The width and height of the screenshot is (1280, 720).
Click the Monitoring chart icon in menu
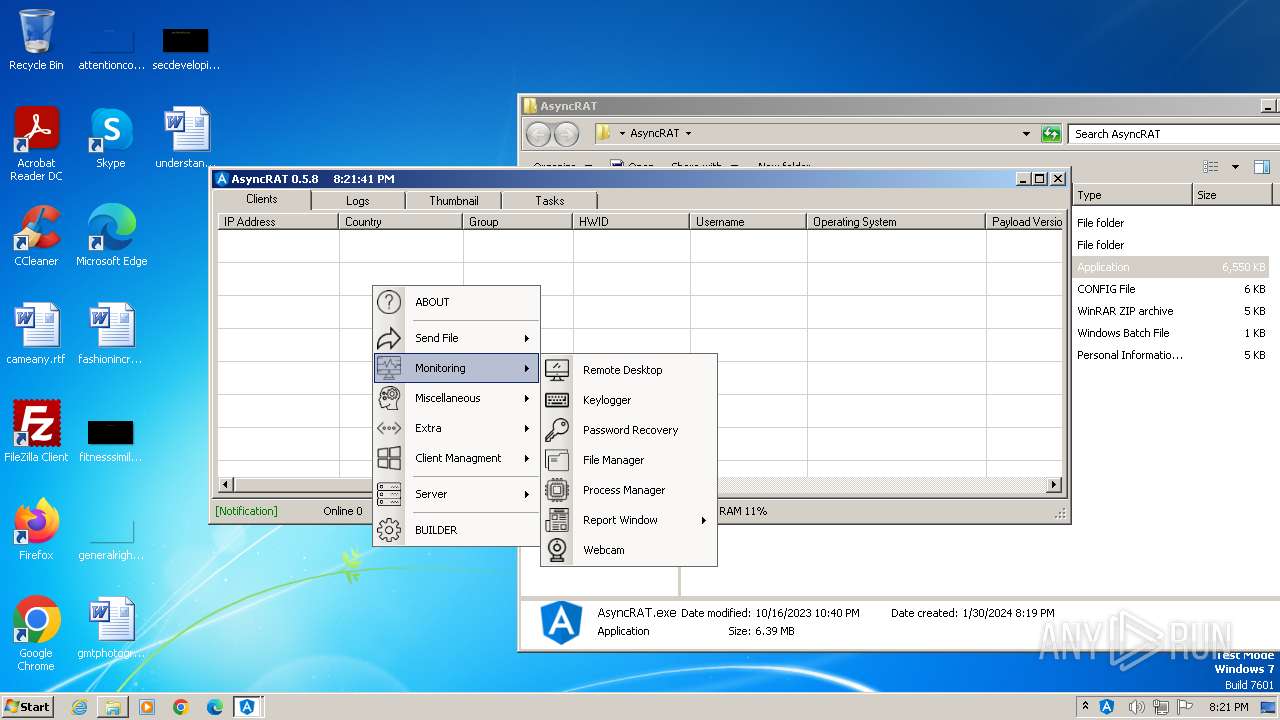coord(389,368)
